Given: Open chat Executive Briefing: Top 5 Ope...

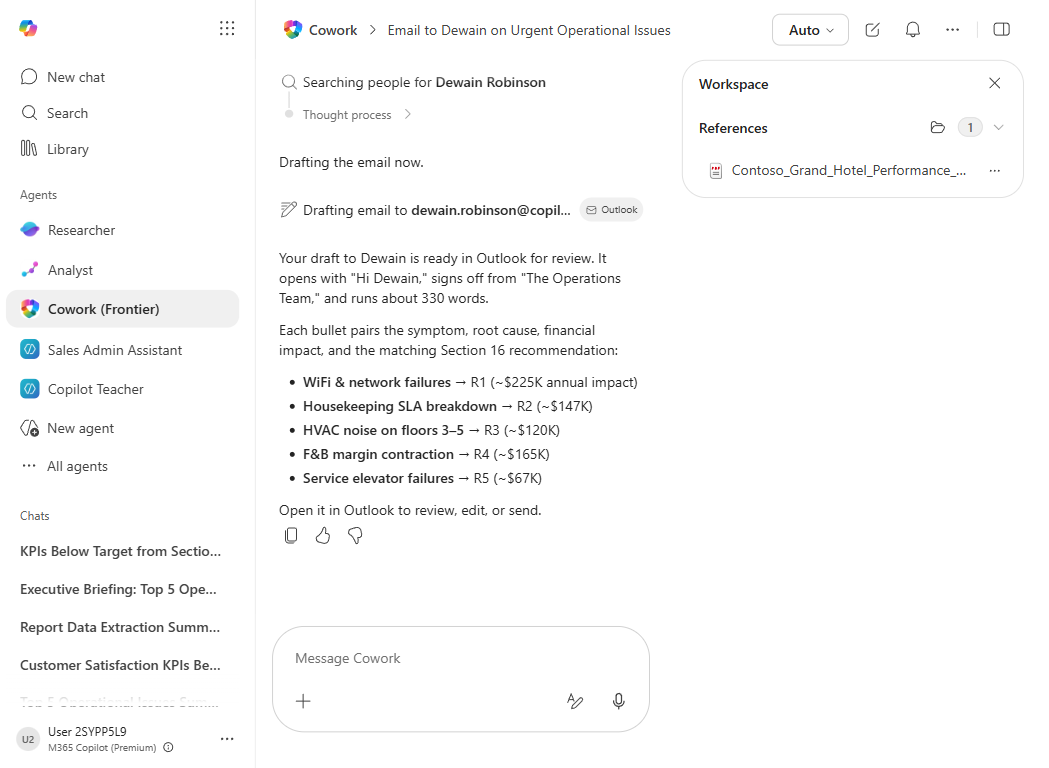Looking at the screenshot, I should pos(118,589).
